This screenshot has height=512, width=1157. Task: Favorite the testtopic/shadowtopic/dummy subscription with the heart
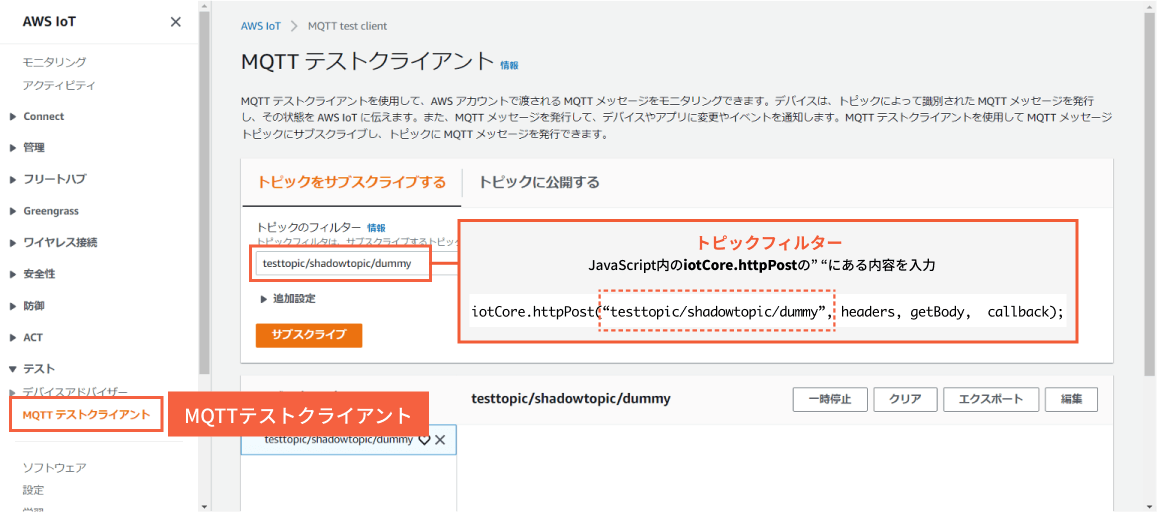[x=424, y=440]
